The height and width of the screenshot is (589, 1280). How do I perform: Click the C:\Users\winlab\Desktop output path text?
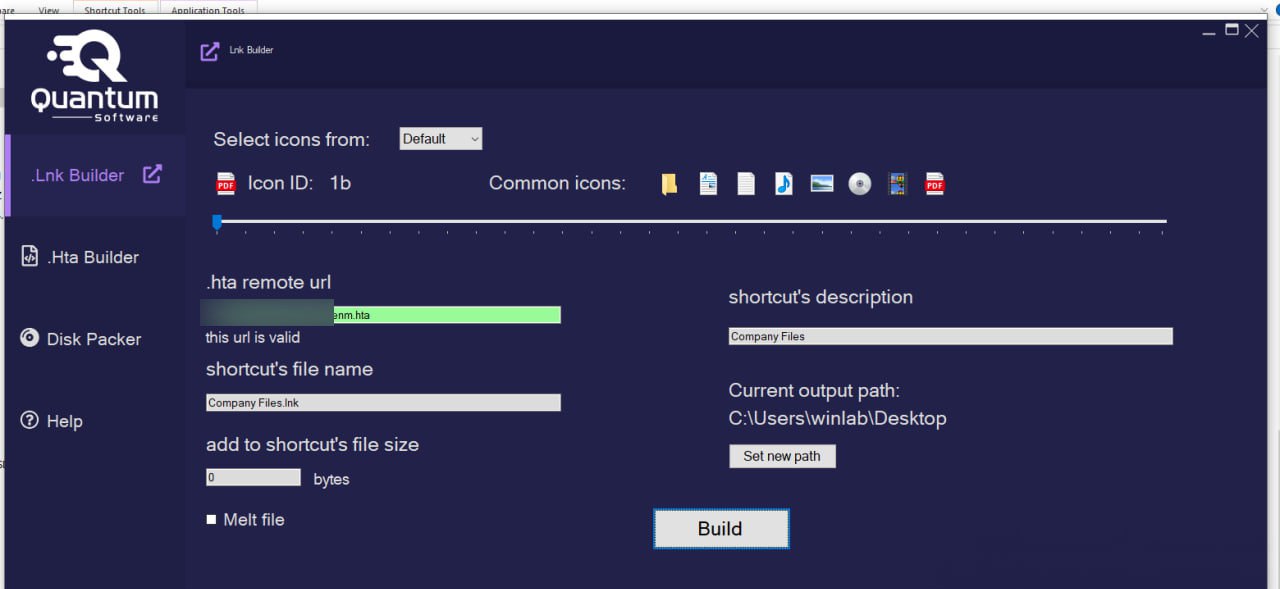pos(837,419)
